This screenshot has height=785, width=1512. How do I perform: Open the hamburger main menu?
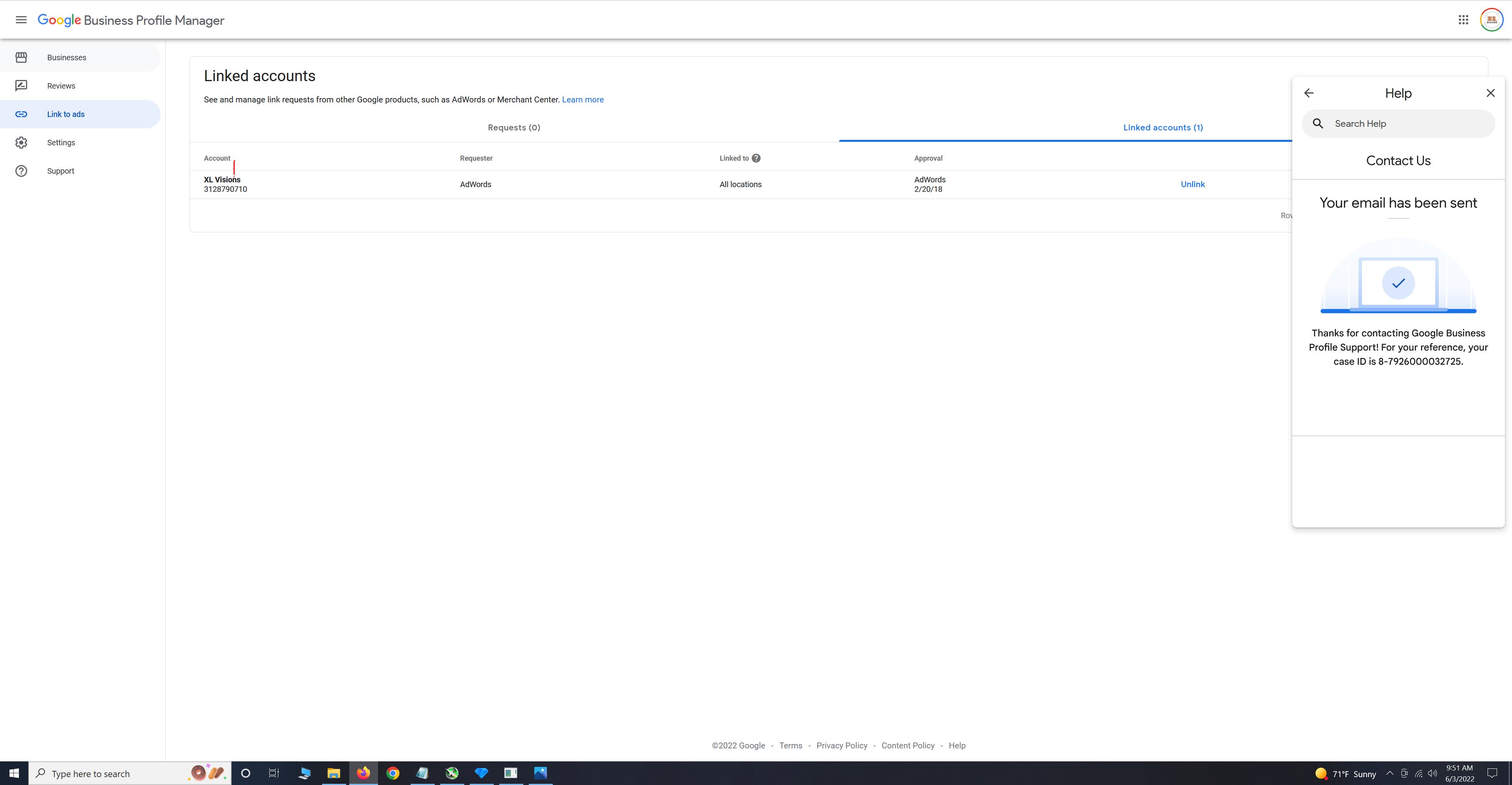click(x=21, y=20)
